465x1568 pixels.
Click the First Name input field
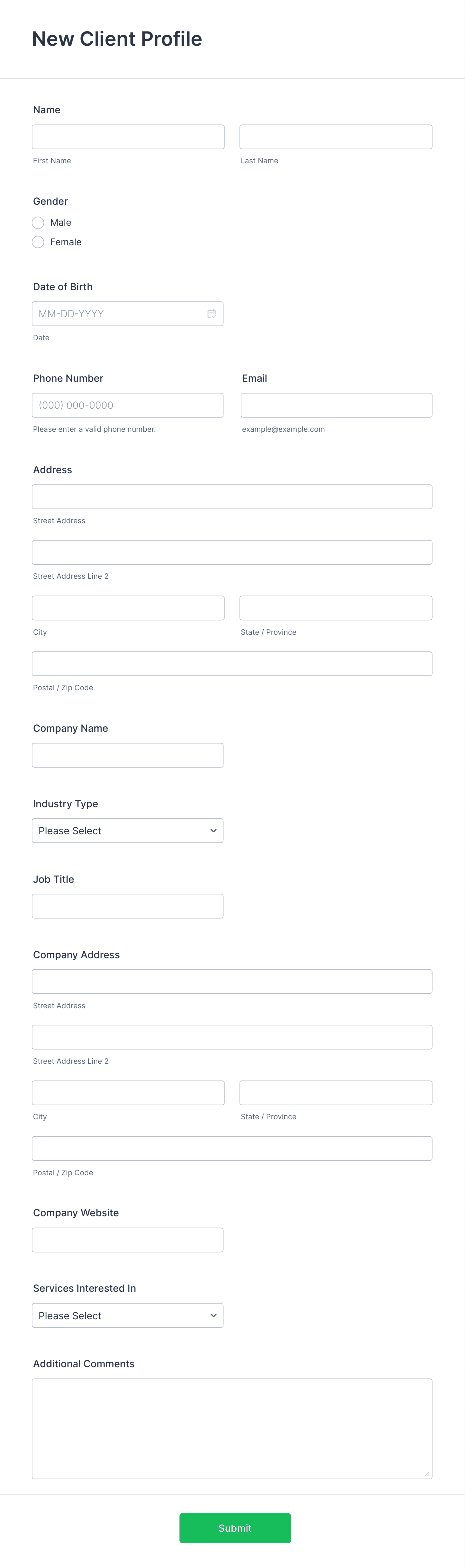128,136
